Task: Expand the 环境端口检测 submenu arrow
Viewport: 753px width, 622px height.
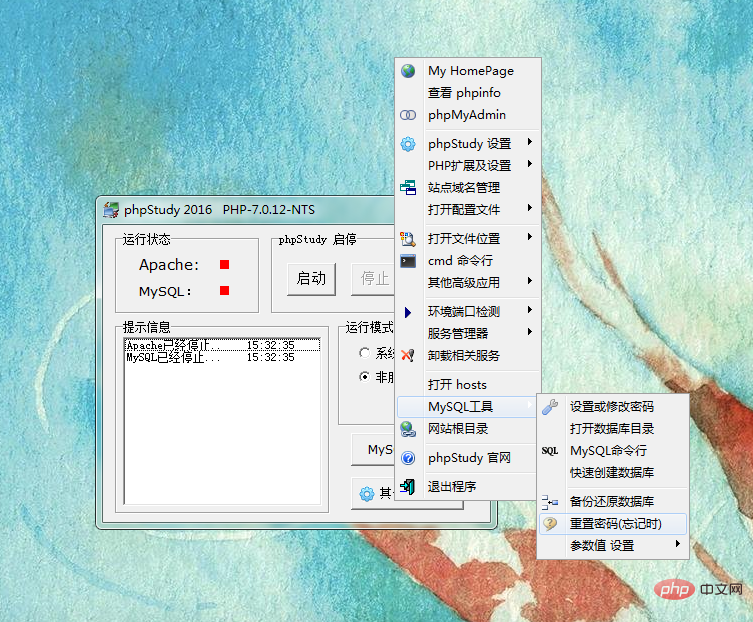Action: point(530,310)
